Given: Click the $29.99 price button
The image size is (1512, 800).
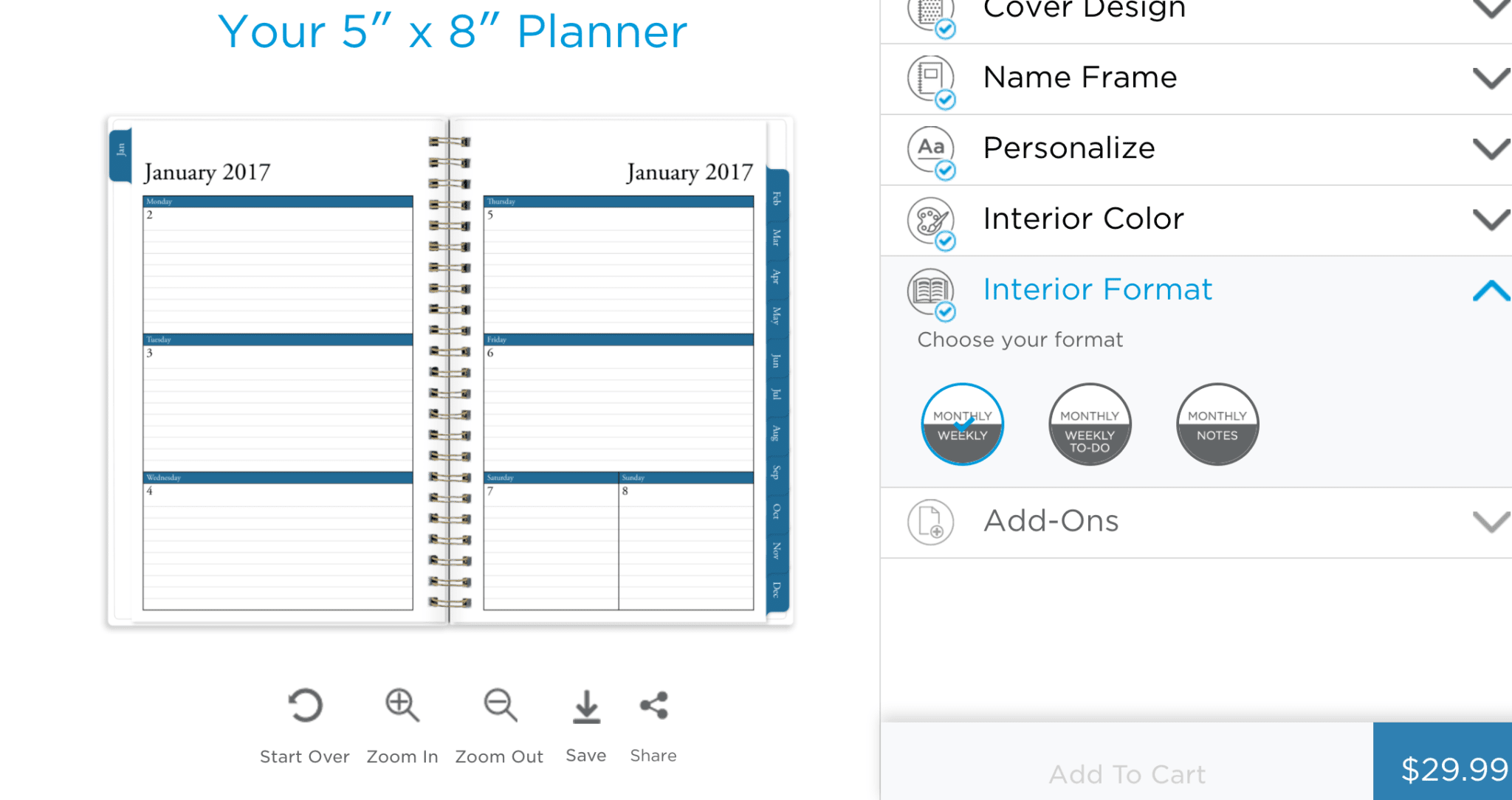Looking at the screenshot, I should [x=1443, y=768].
